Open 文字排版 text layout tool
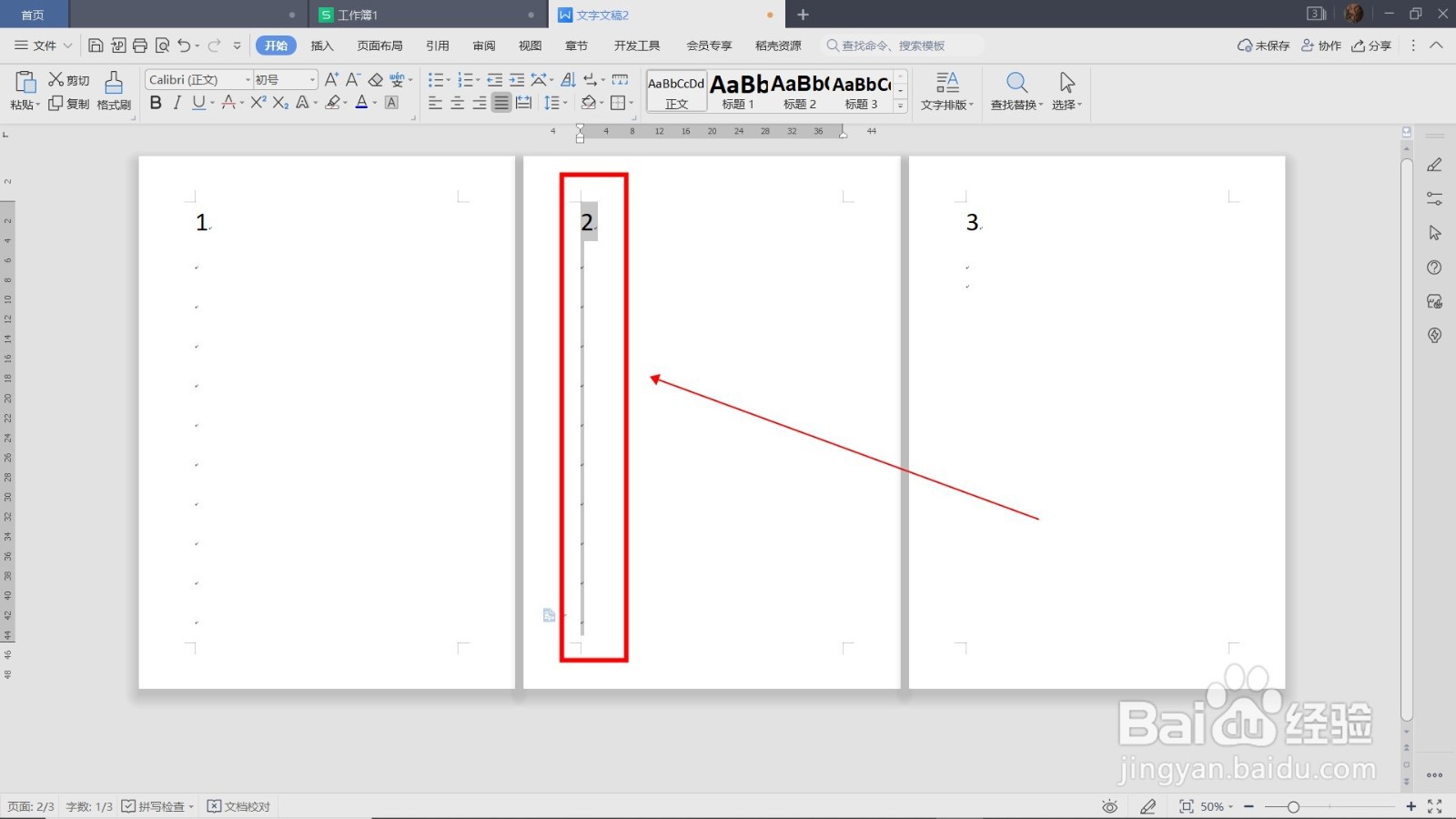 tap(946, 91)
